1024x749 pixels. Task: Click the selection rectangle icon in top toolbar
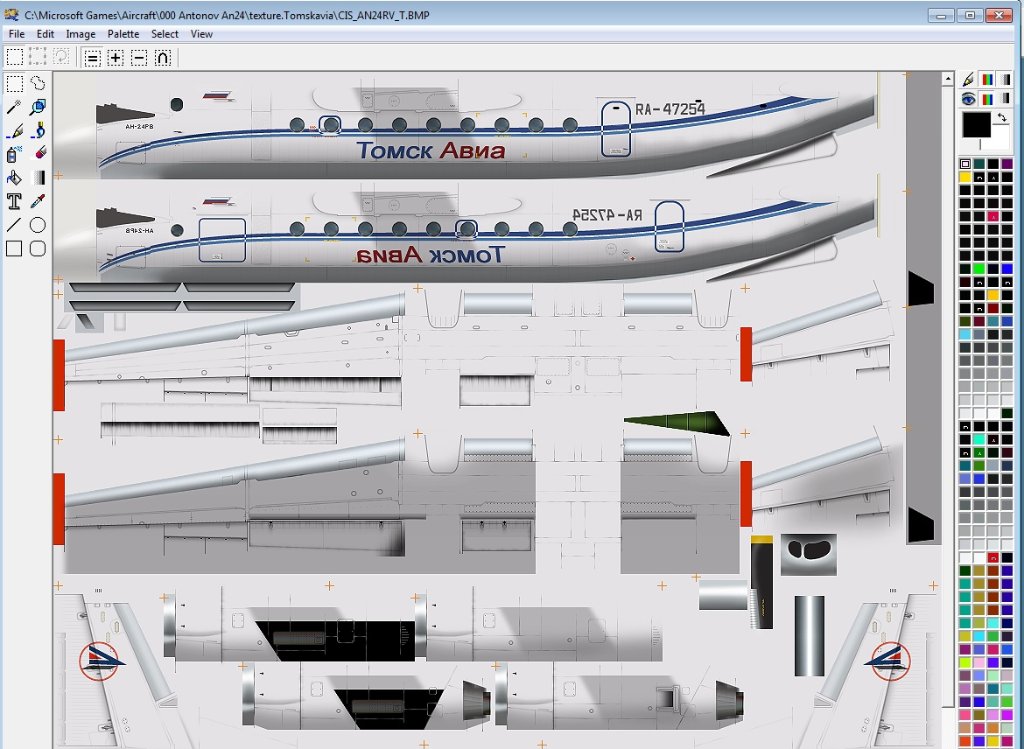14,57
